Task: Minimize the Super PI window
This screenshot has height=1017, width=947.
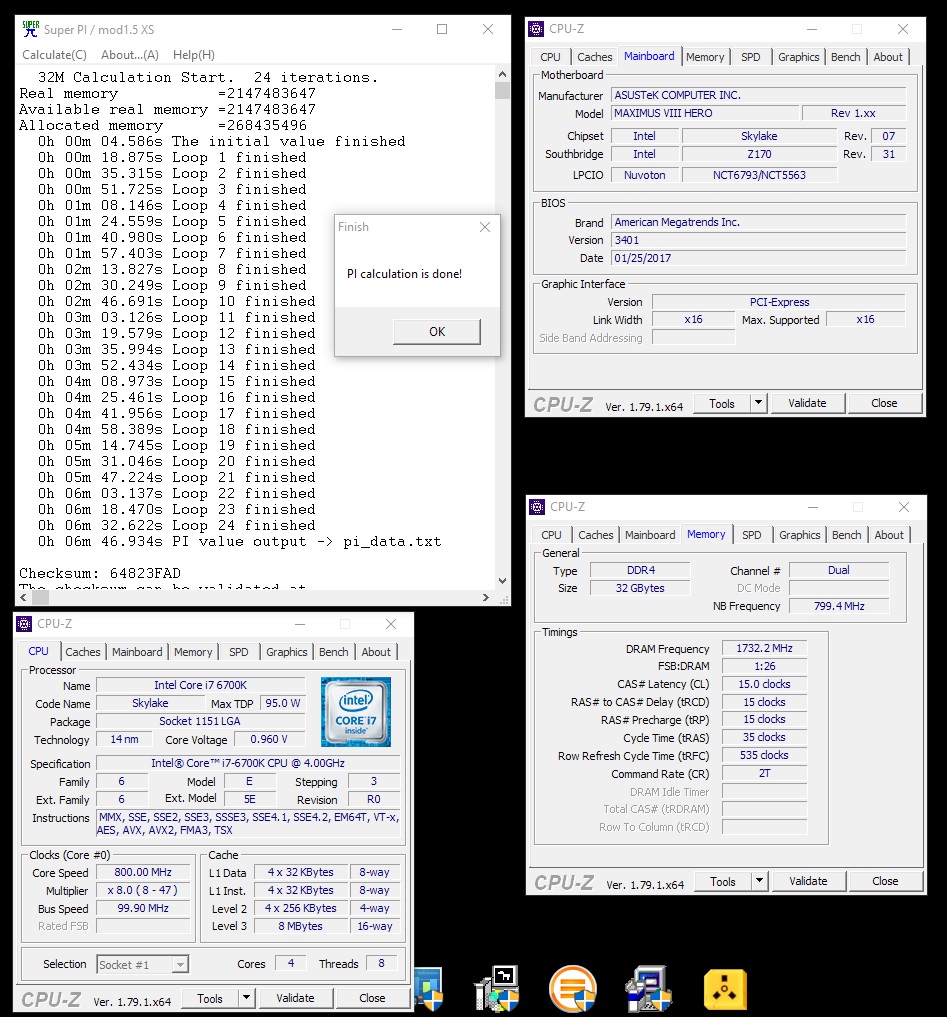Action: pos(397,29)
